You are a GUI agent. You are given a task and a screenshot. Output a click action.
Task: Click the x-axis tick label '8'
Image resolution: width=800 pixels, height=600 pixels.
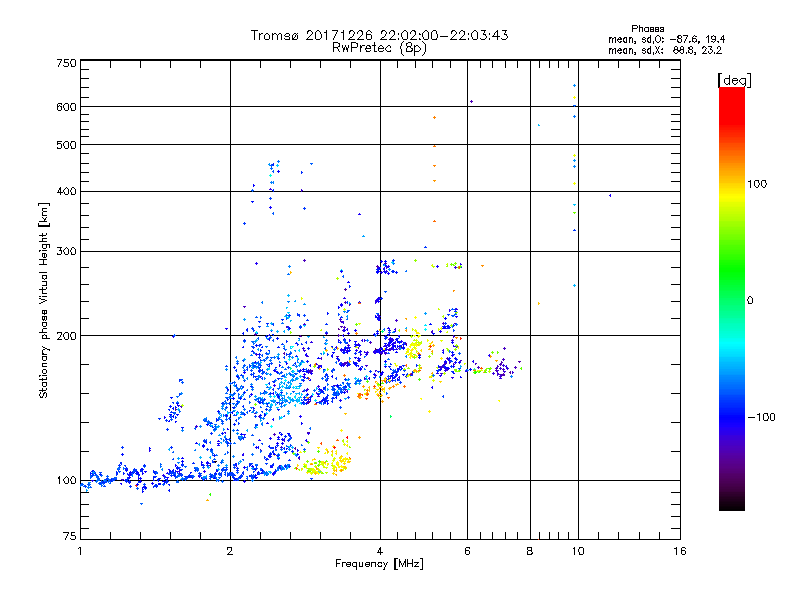coord(530,551)
